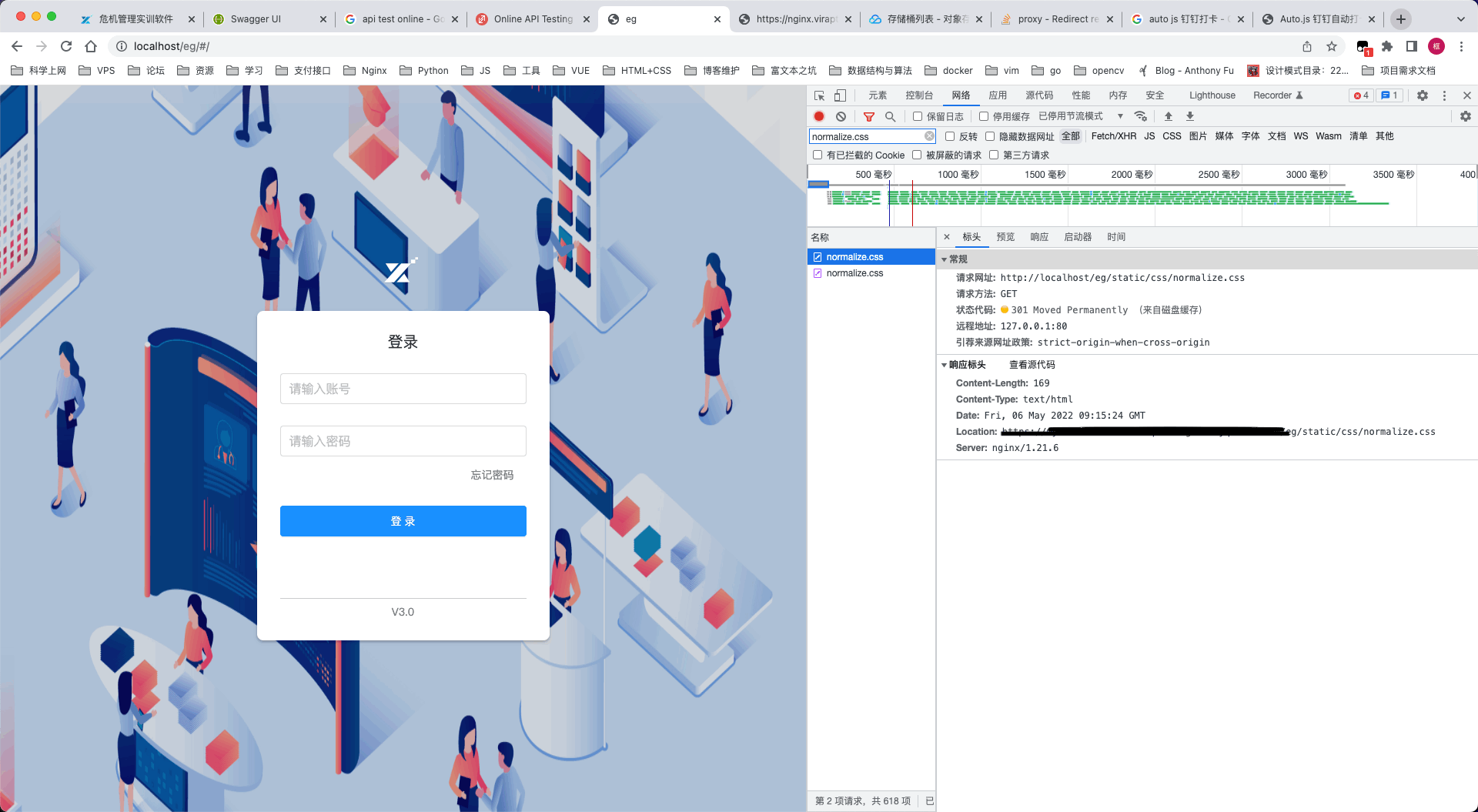The height and width of the screenshot is (812, 1478).
Task: Toggle the network filter funnel icon
Action: [869, 116]
